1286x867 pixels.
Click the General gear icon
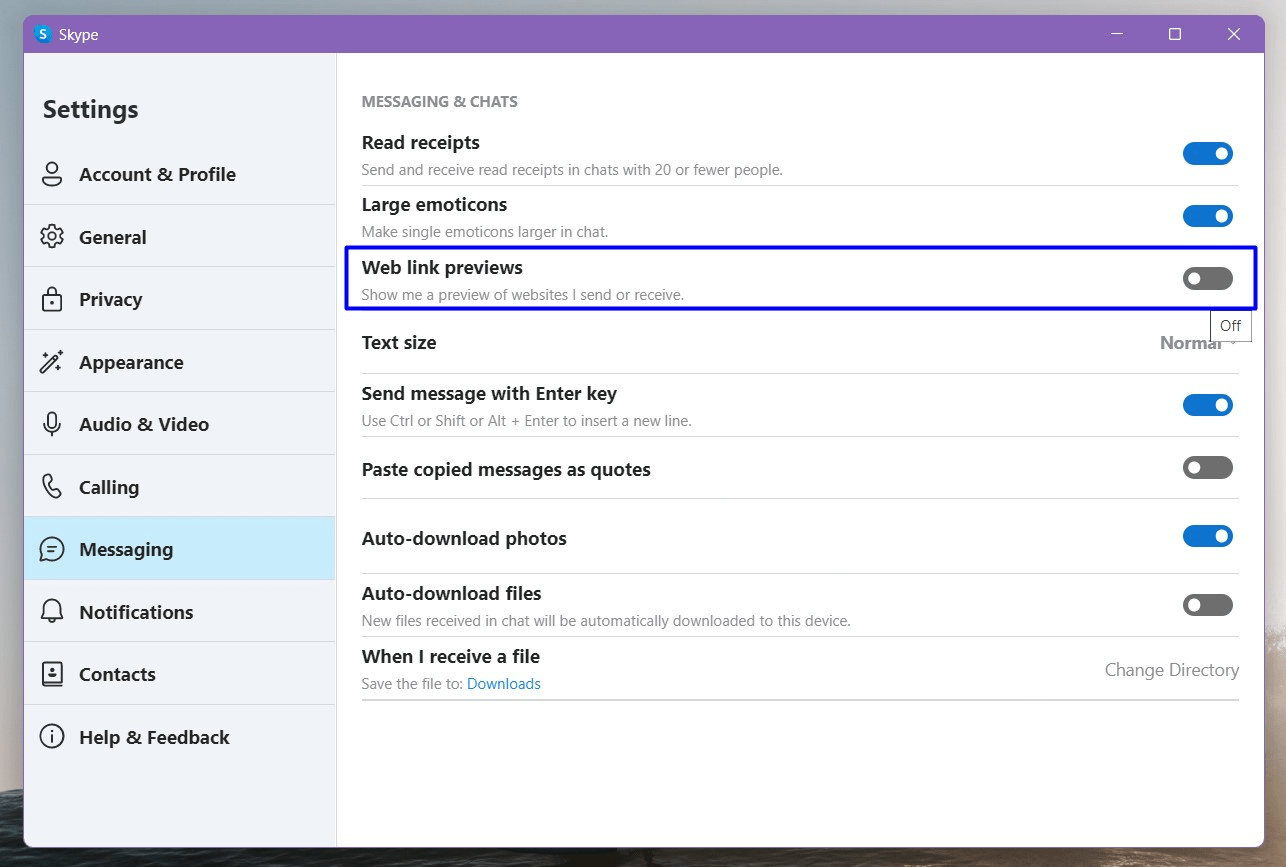(52, 237)
